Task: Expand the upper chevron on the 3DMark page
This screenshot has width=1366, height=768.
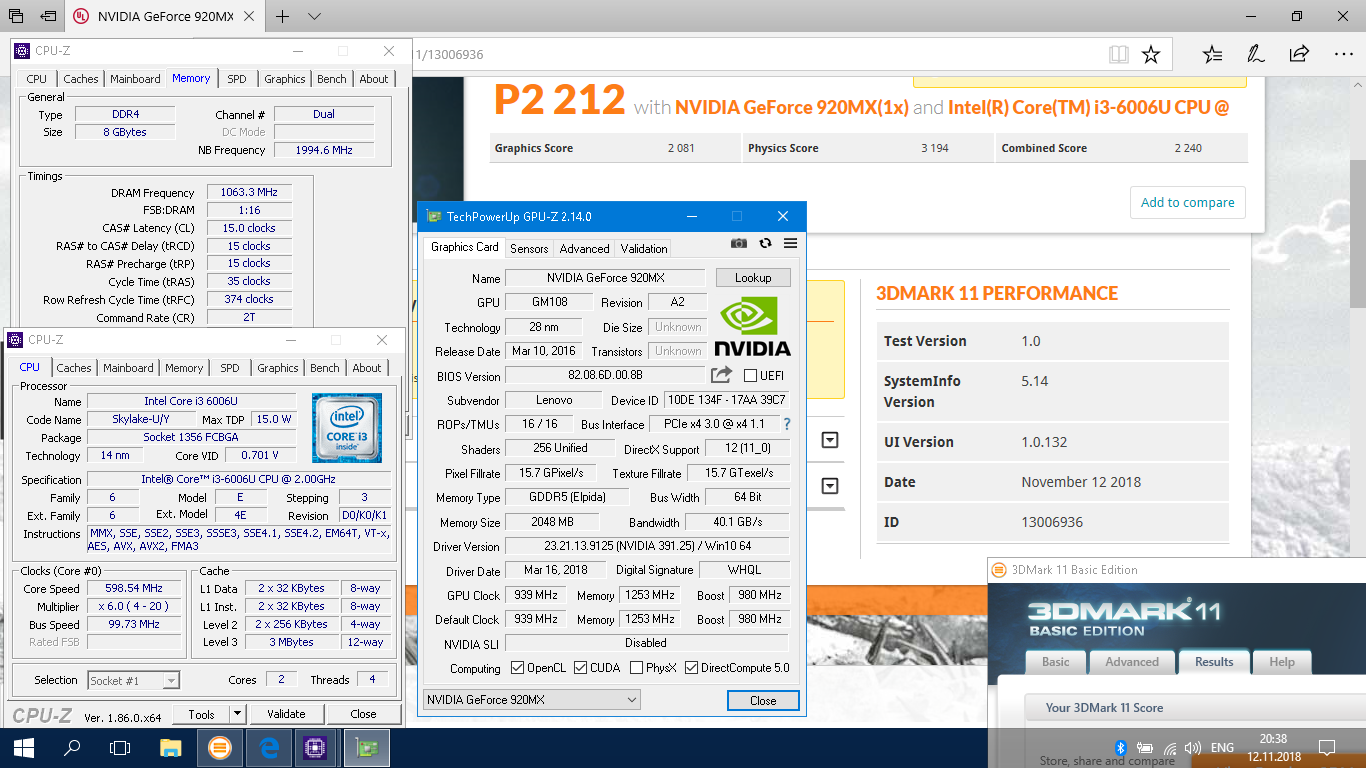Action: (x=829, y=440)
